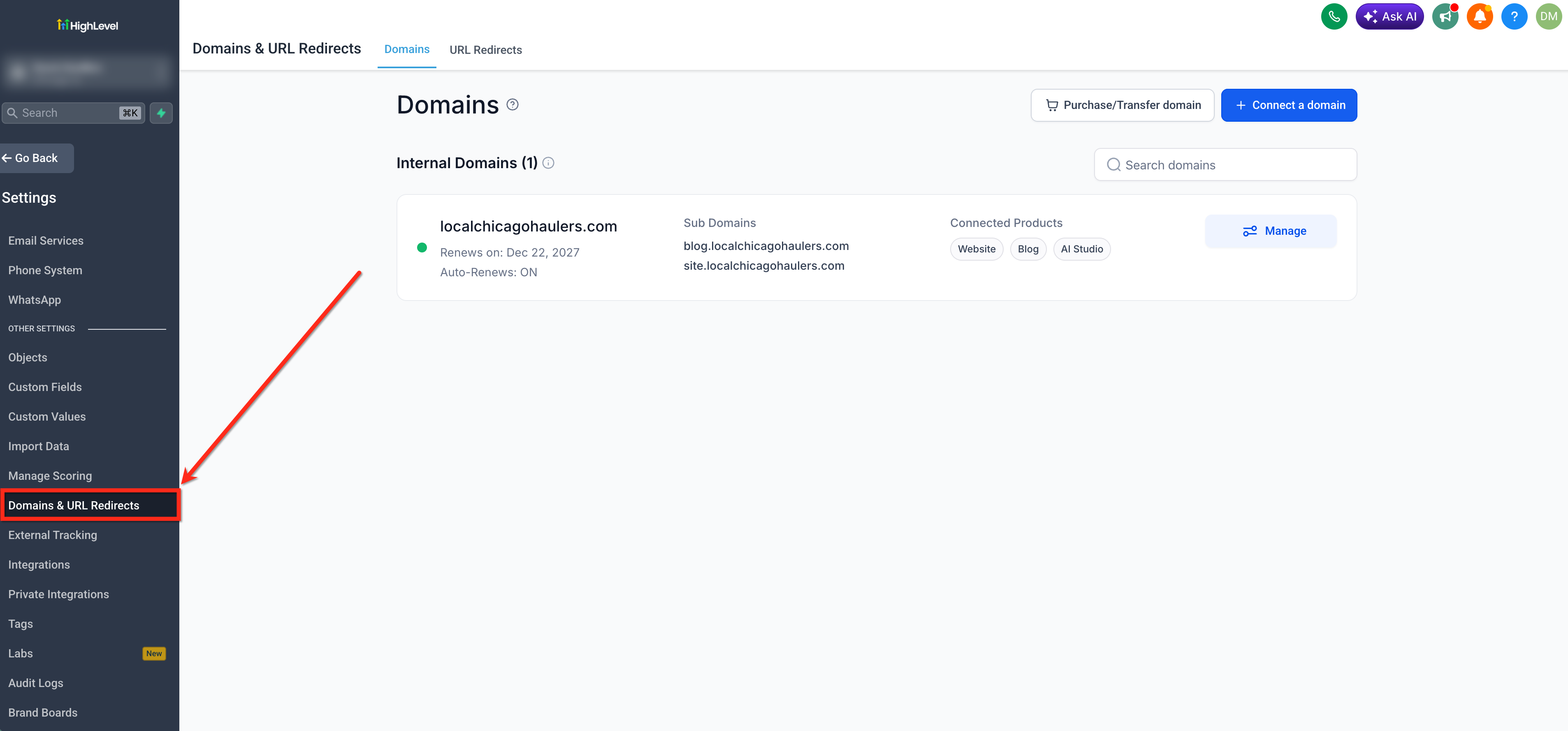The image size is (1568, 731).
Task: Open Phone System settings
Action: 45,271
